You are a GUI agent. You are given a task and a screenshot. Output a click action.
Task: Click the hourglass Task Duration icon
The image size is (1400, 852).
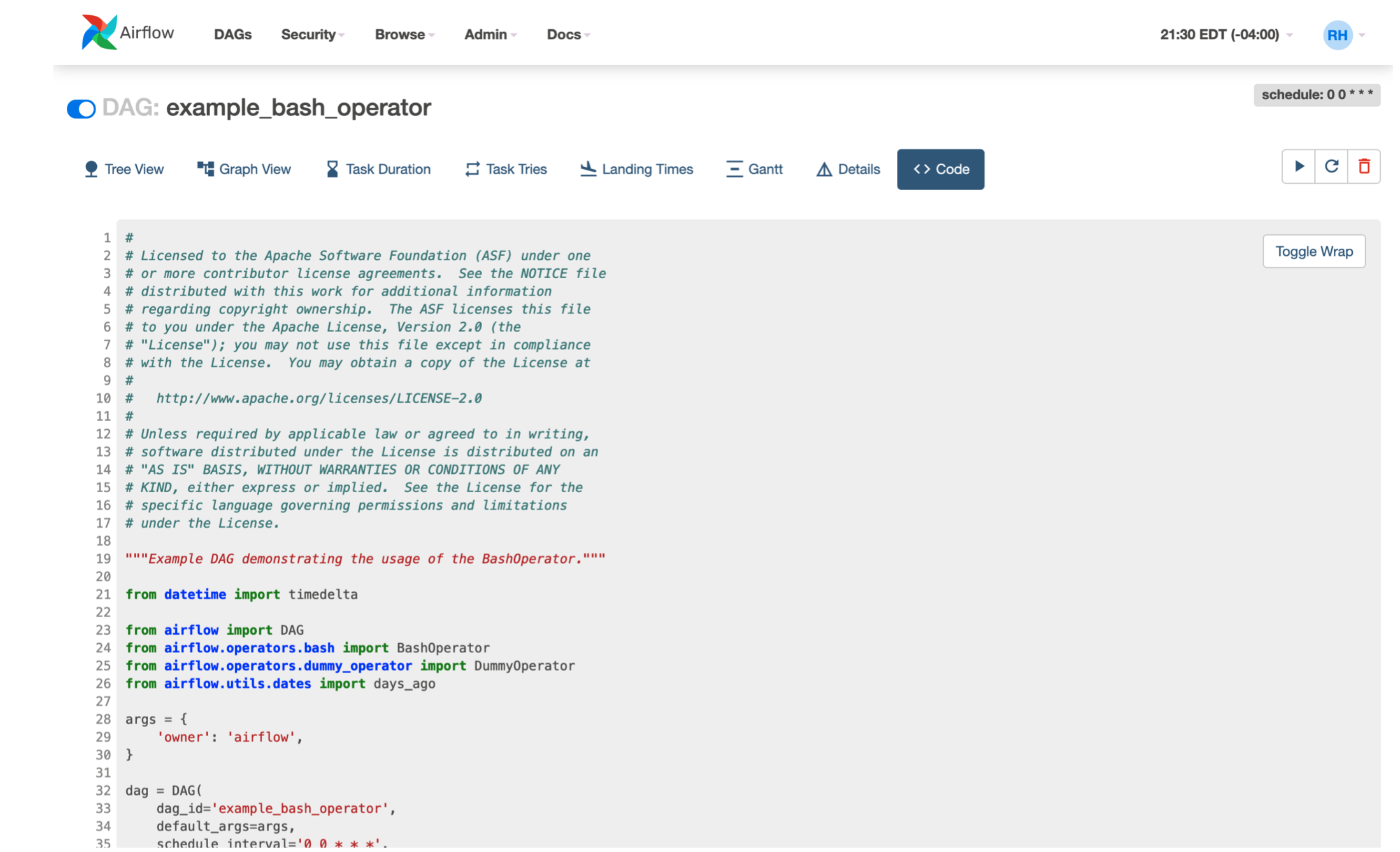(x=333, y=169)
